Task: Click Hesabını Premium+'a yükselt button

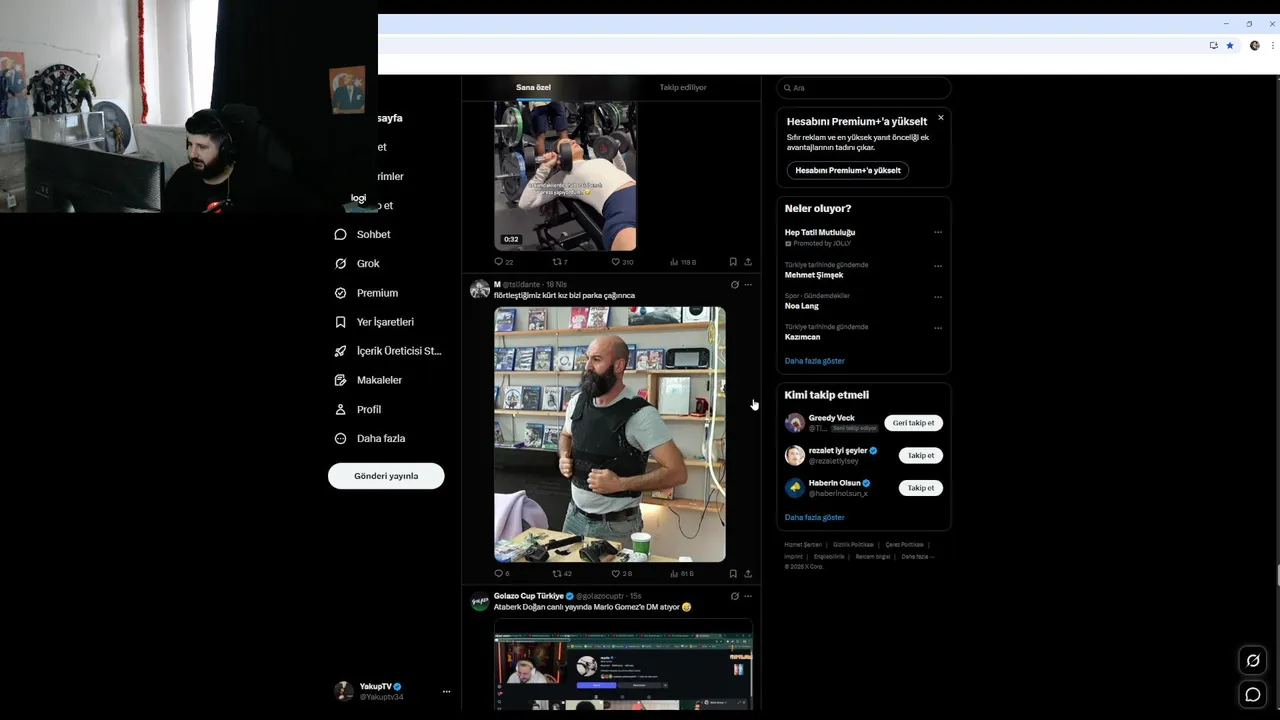Action: (x=847, y=170)
